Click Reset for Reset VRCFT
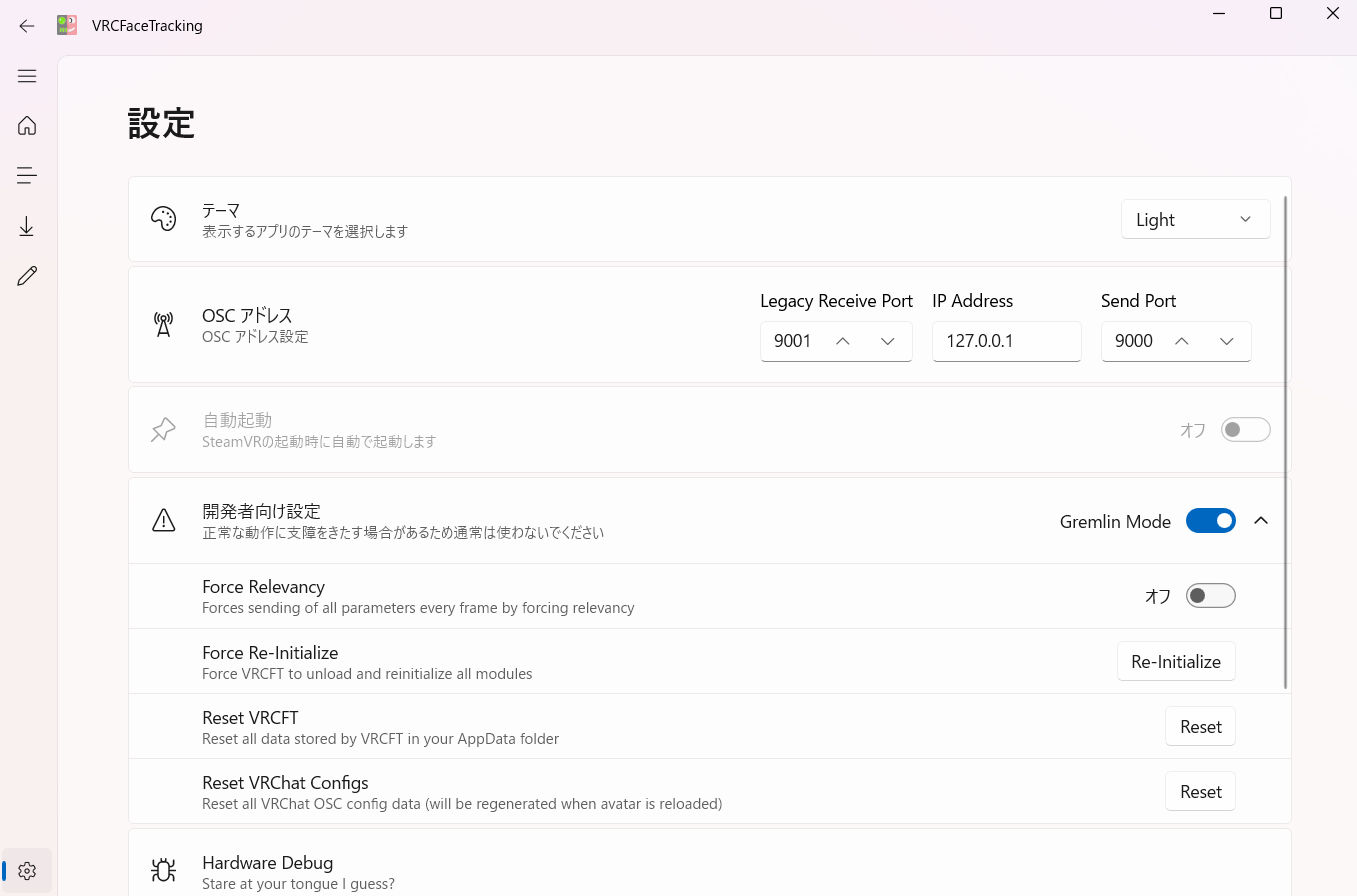 click(x=1200, y=727)
